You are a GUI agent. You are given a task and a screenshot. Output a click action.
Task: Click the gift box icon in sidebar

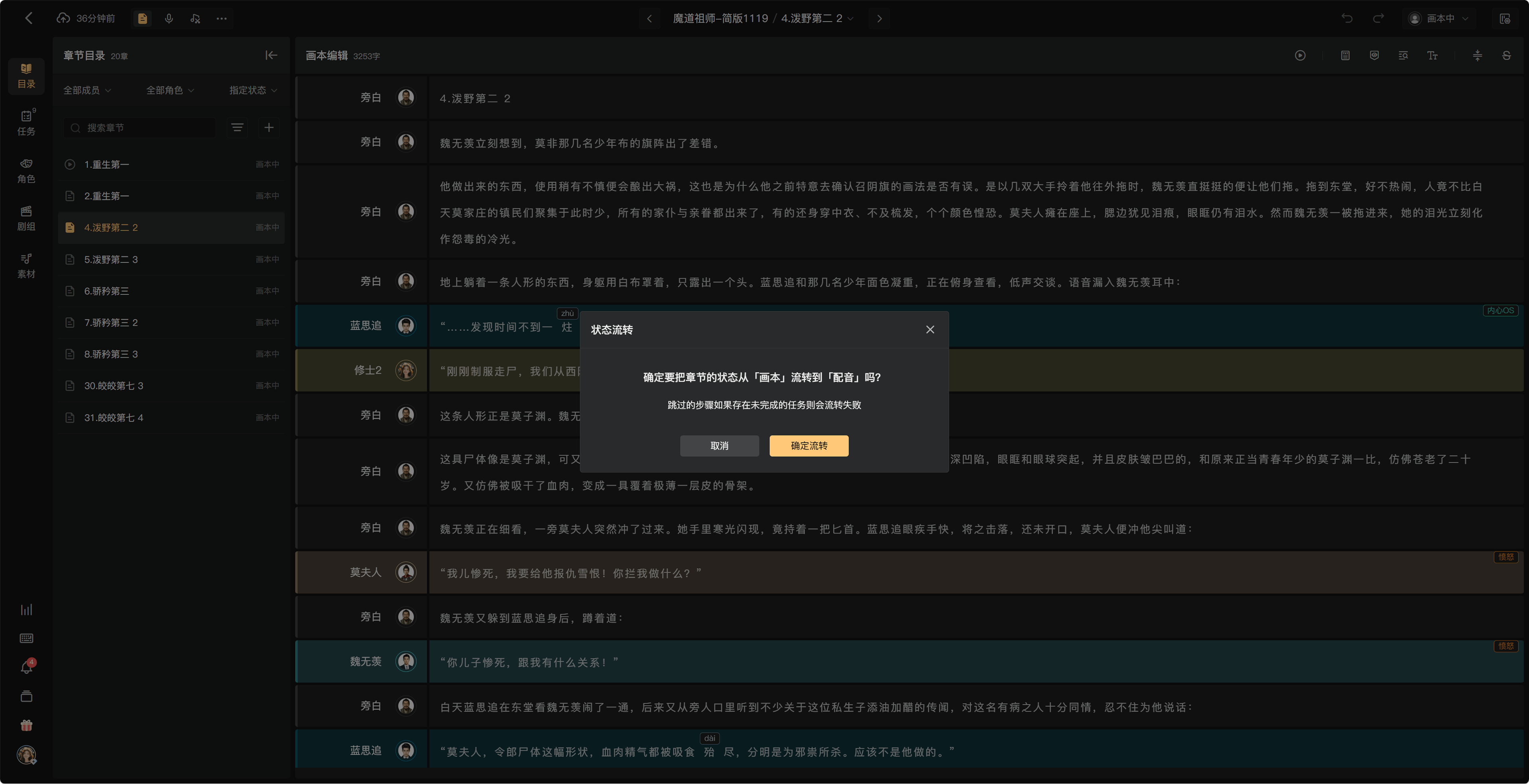coord(26,725)
